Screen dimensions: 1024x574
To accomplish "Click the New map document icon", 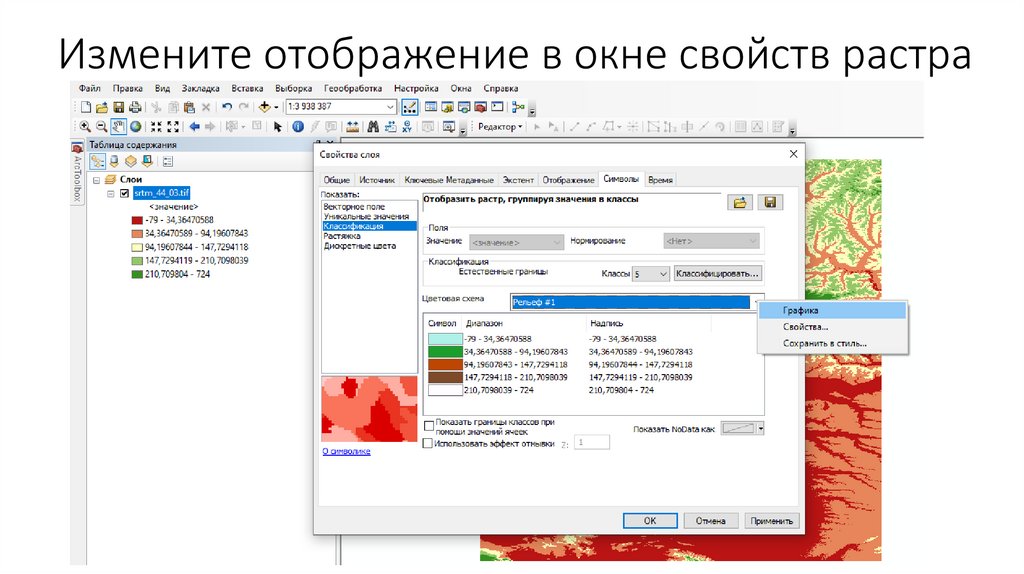I will click(x=86, y=107).
